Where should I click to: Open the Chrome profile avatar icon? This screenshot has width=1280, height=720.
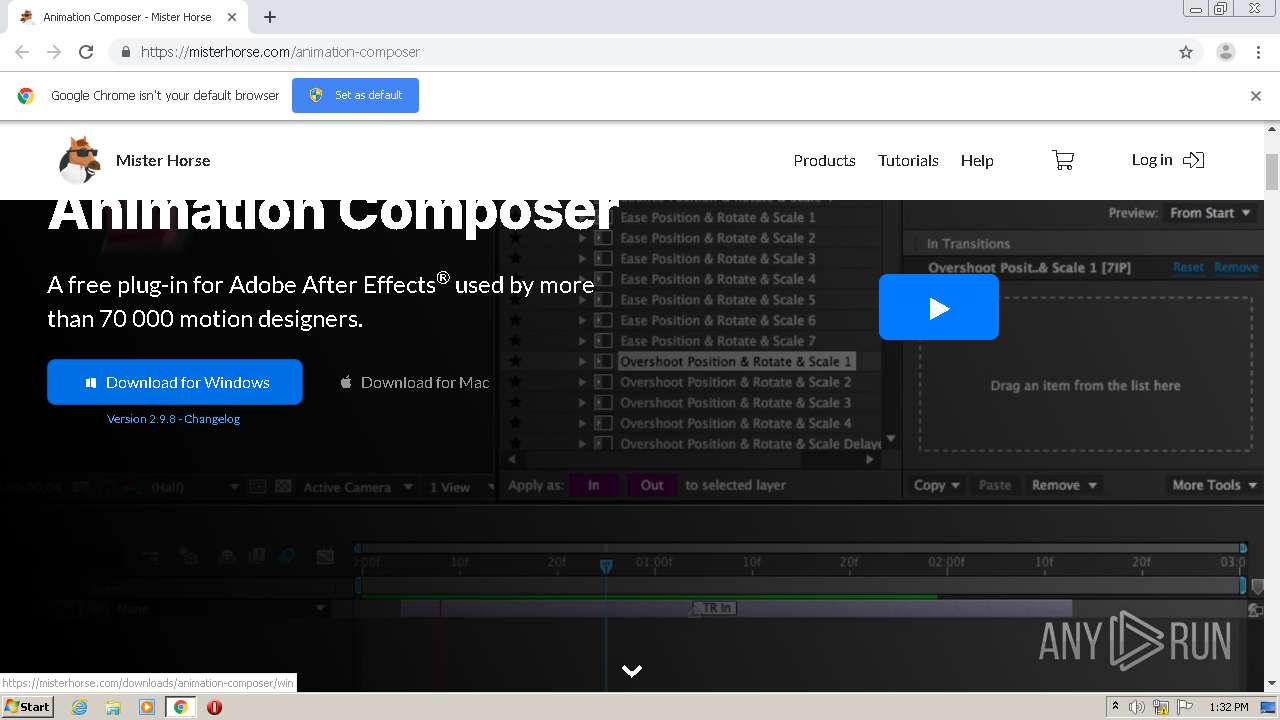(x=1225, y=52)
